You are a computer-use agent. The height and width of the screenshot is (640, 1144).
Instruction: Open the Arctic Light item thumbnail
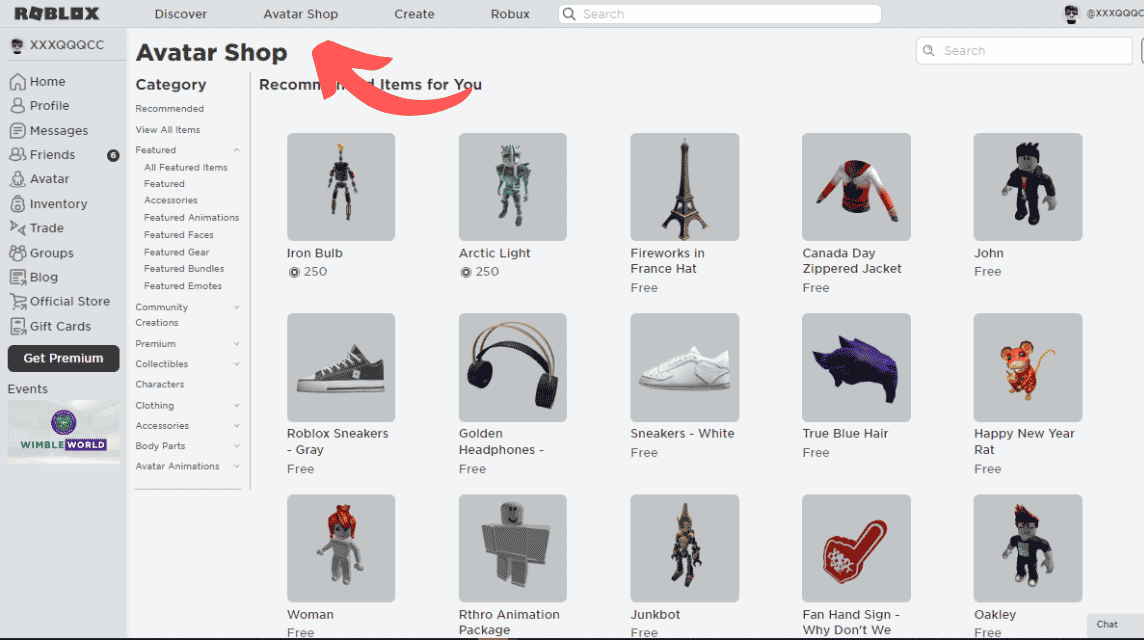coord(512,187)
